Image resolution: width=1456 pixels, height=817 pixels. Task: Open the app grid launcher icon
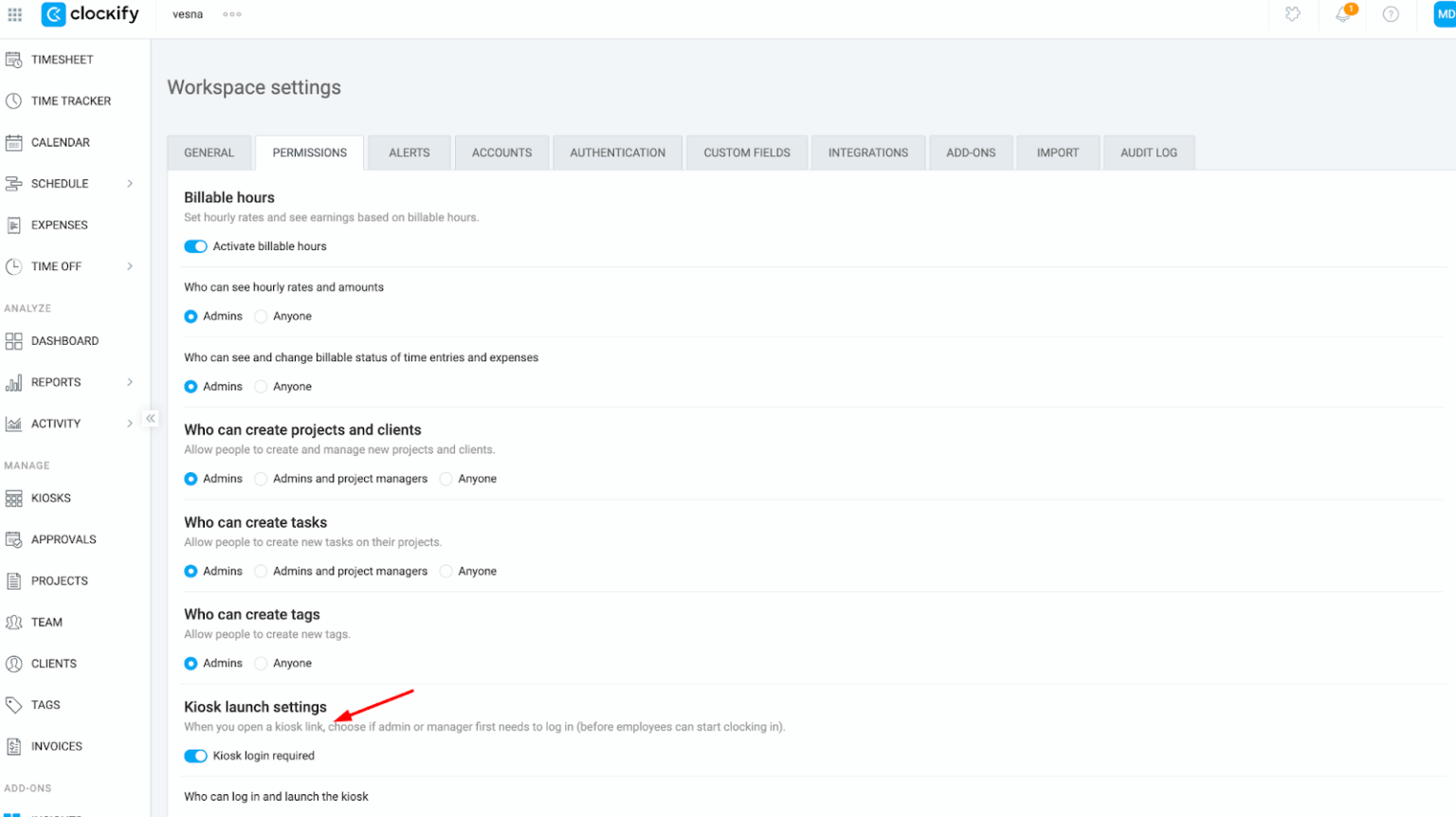click(x=14, y=14)
